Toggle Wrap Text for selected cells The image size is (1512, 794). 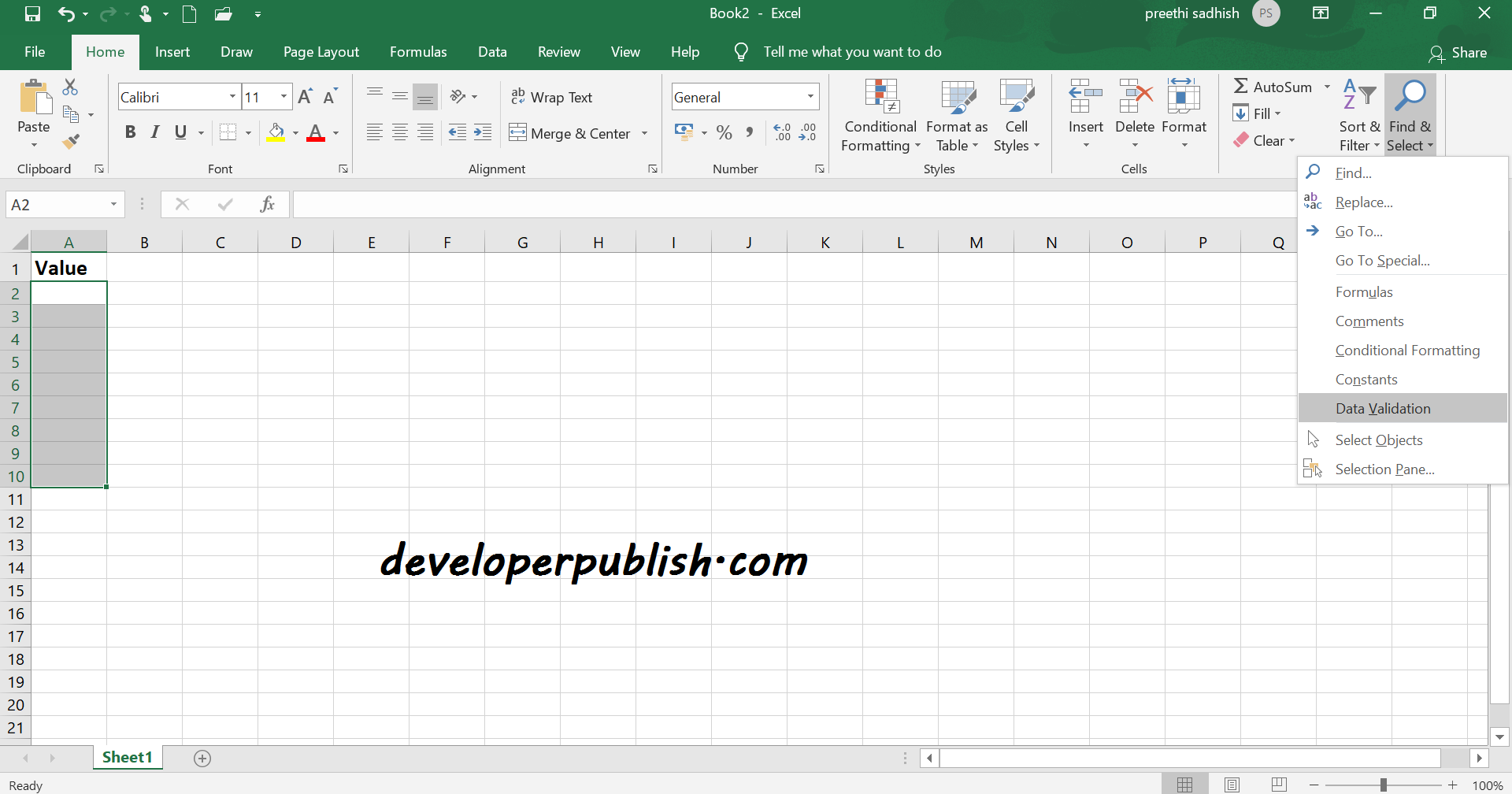(551, 97)
